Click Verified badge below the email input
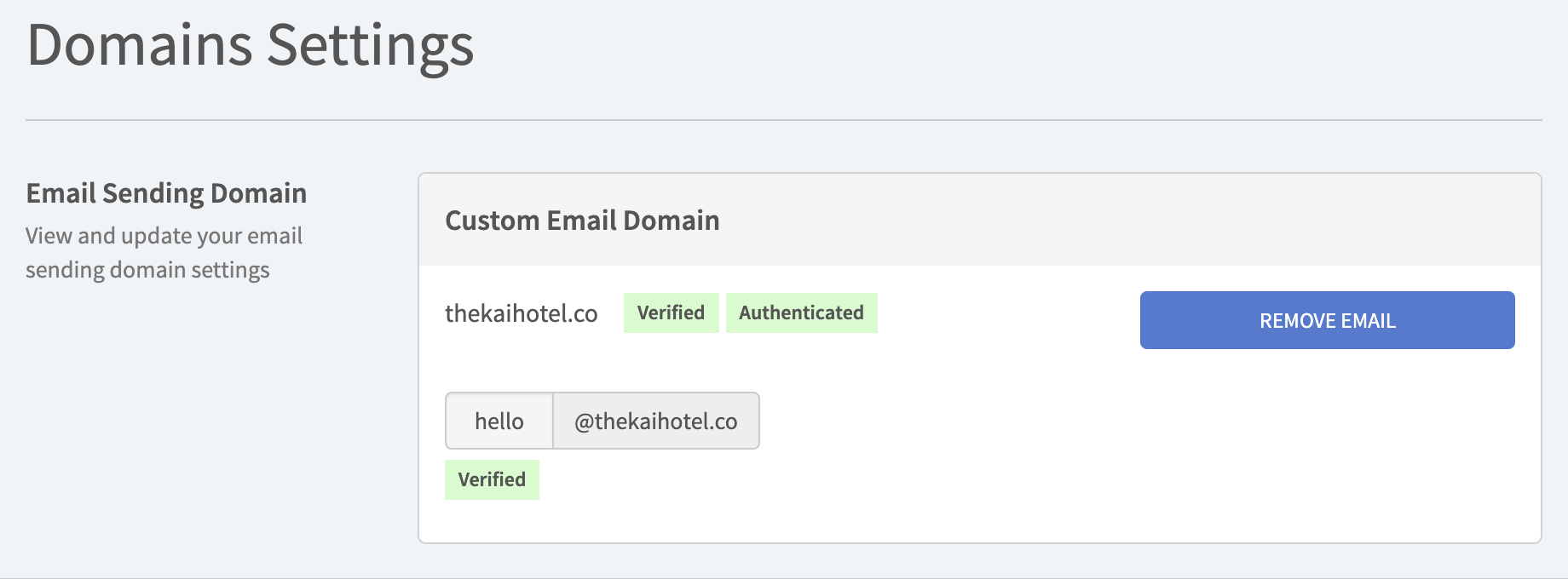Screen dimensions: 1568x579 click(x=492, y=479)
